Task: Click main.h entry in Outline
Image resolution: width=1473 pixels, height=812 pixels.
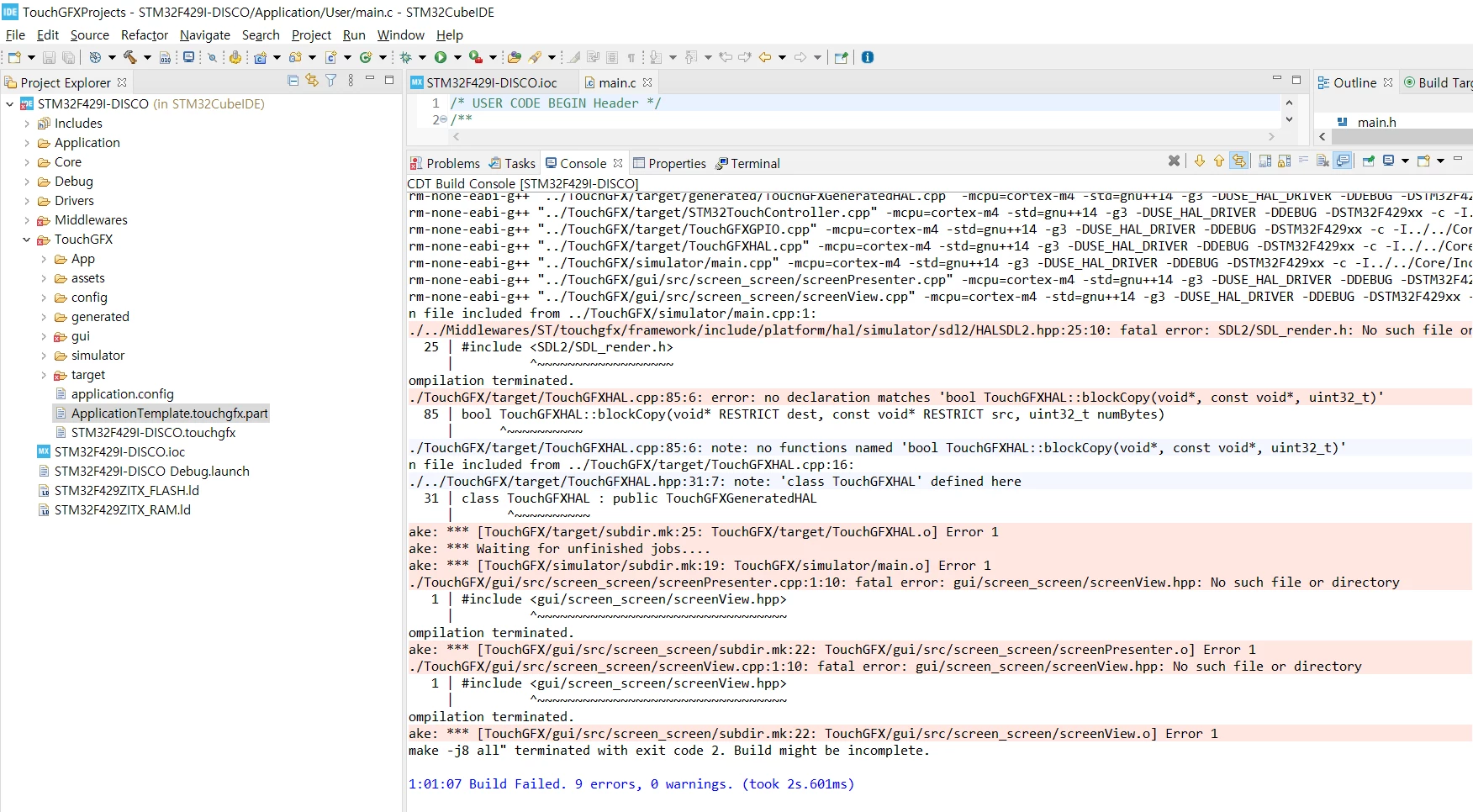Action: click(x=1376, y=122)
